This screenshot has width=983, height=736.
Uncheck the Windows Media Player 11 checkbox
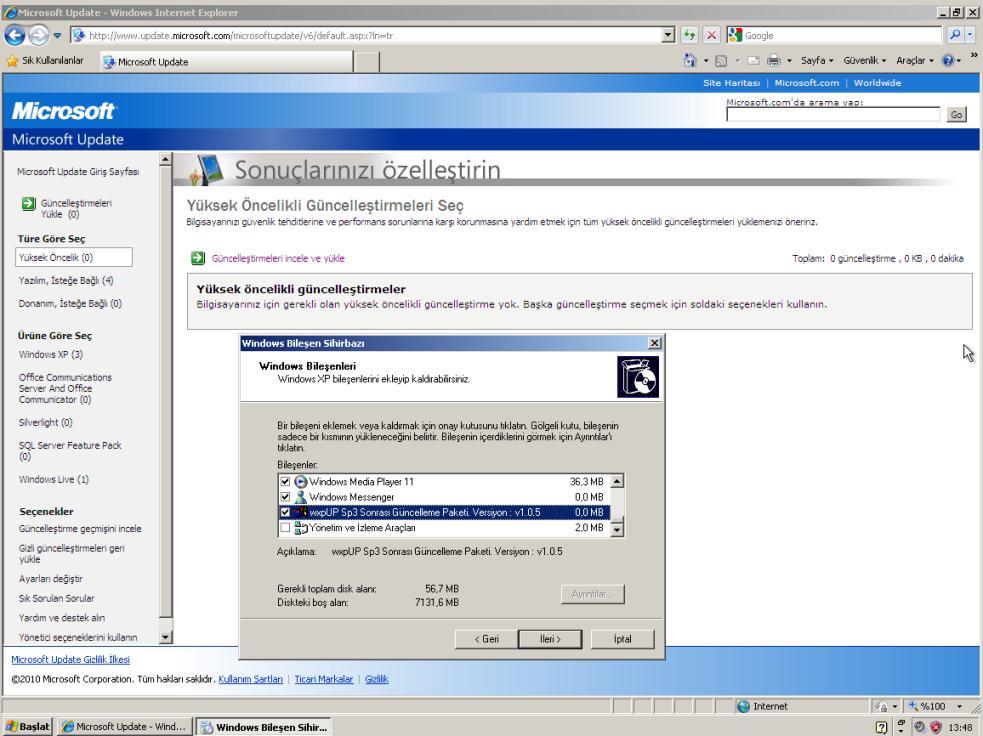pos(285,481)
